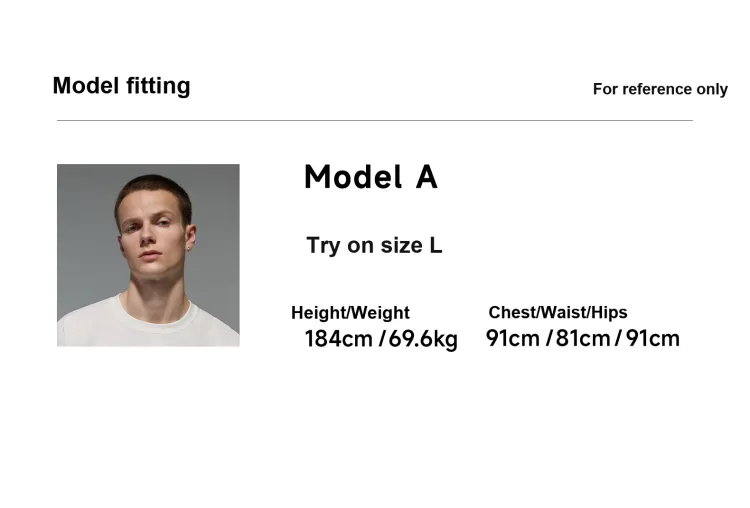Click the Model fitting heading
Image resolution: width=750 pixels, height=508 pixels.
click(x=121, y=86)
